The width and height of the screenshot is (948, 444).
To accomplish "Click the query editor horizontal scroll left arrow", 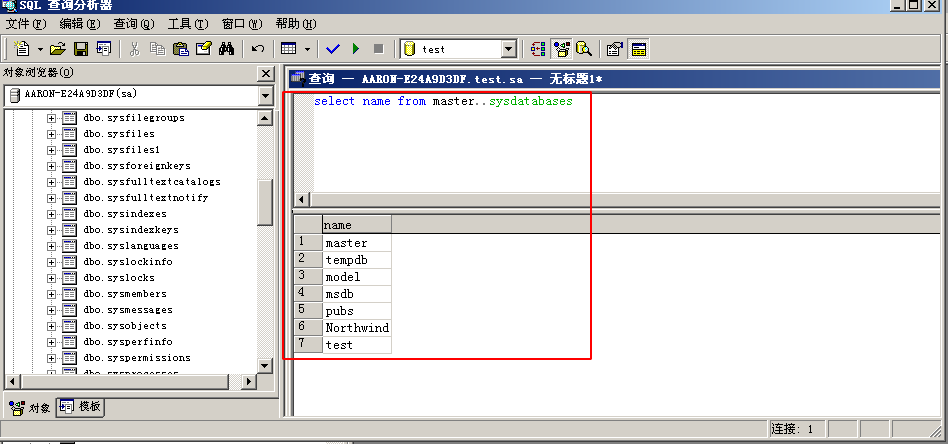I will [x=302, y=200].
